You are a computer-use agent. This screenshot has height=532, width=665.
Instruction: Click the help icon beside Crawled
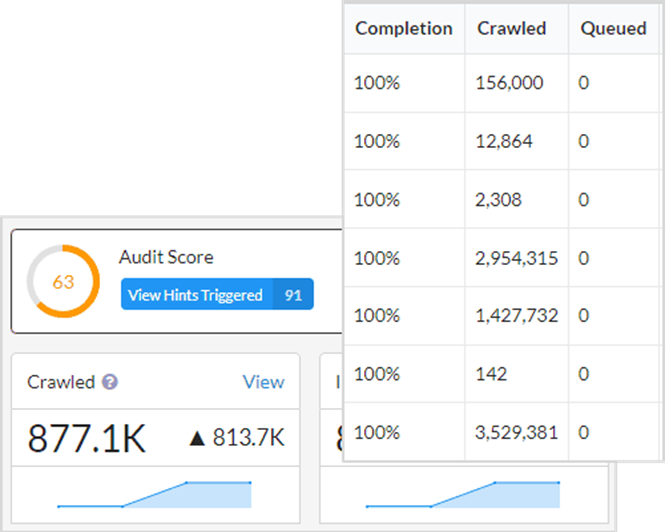(x=110, y=382)
